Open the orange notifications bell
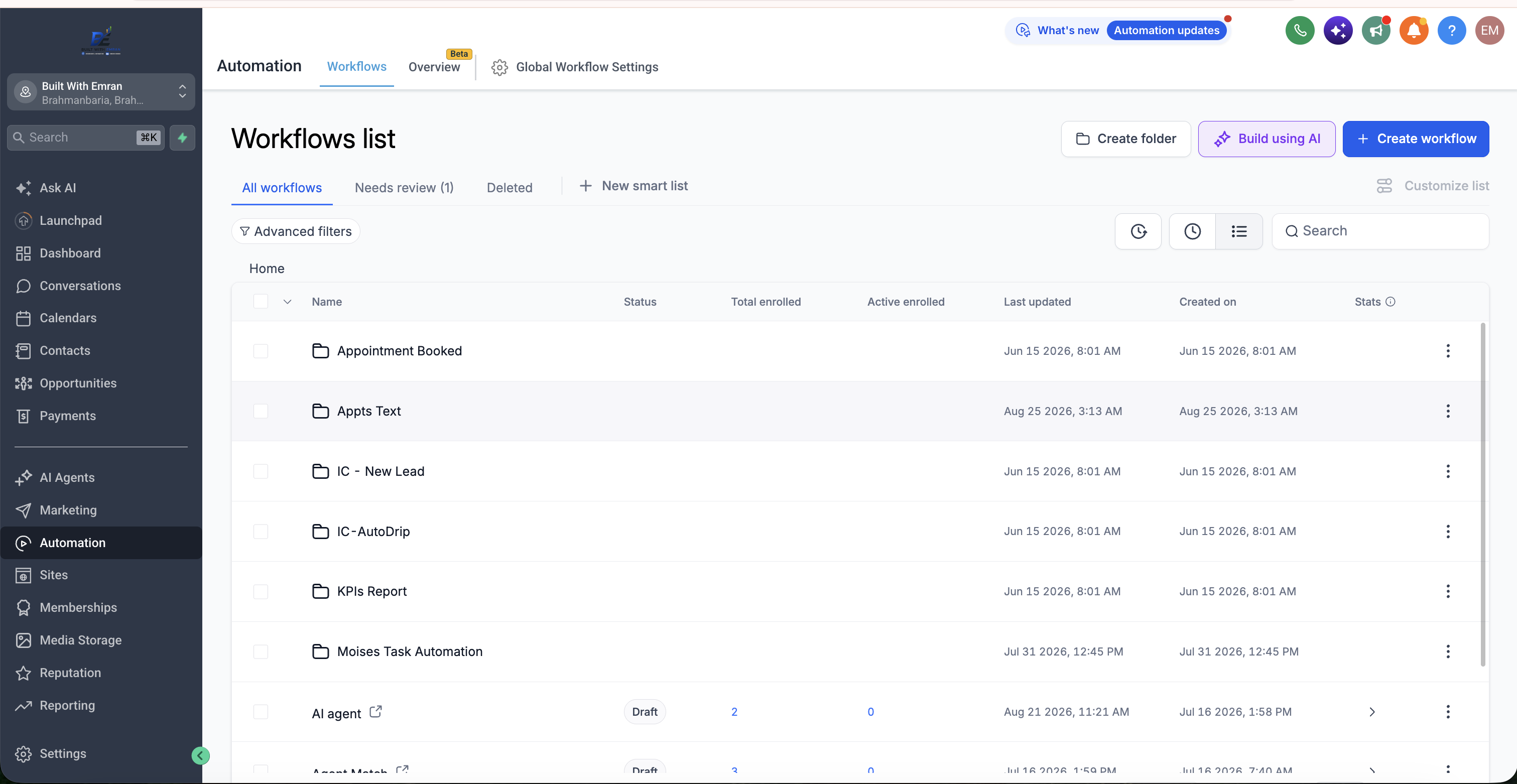The image size is (1517, 784). 1414,30
